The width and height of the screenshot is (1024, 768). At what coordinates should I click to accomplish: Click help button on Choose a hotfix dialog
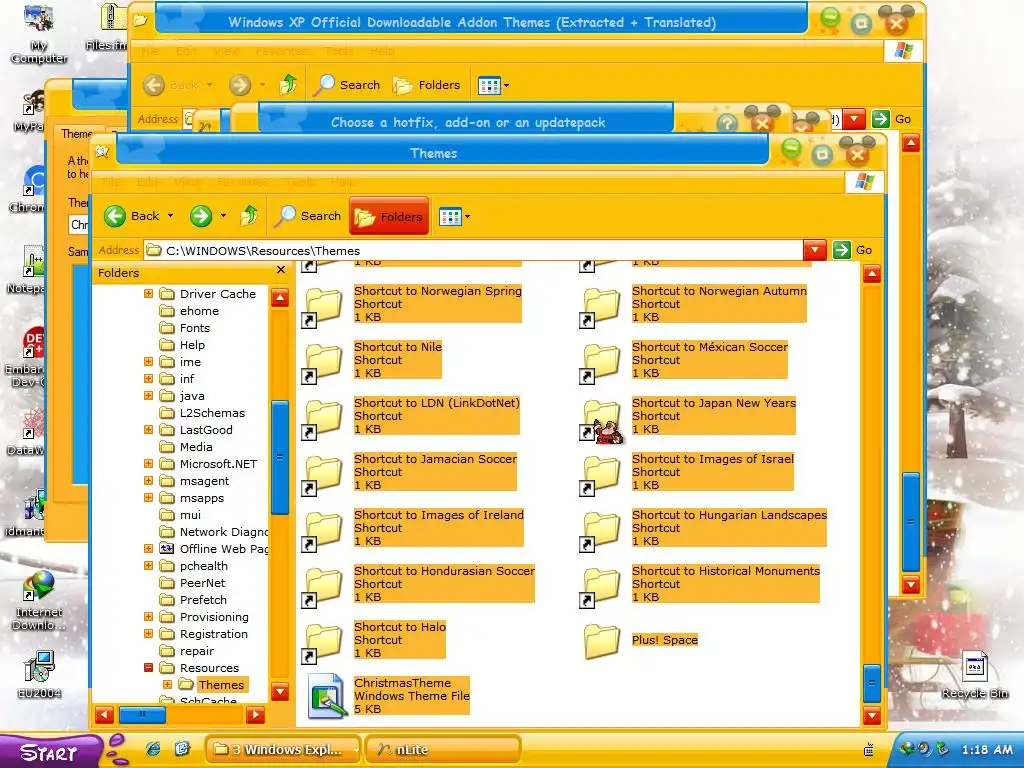click(727, 122)
